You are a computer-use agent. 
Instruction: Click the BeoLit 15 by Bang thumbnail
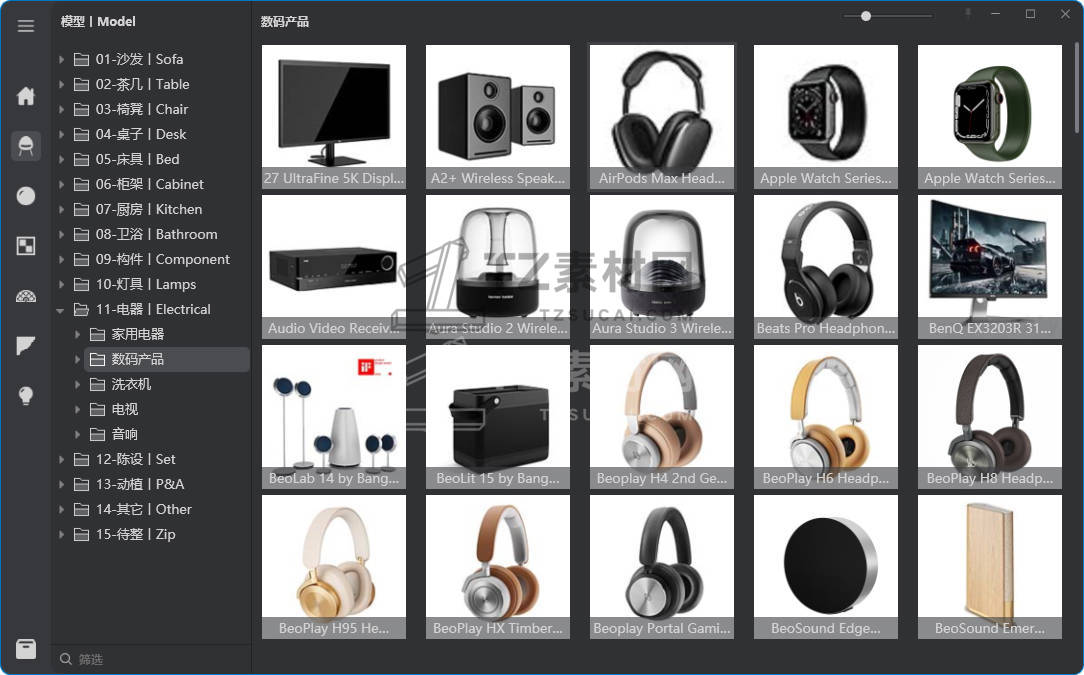tap(498, 417)
